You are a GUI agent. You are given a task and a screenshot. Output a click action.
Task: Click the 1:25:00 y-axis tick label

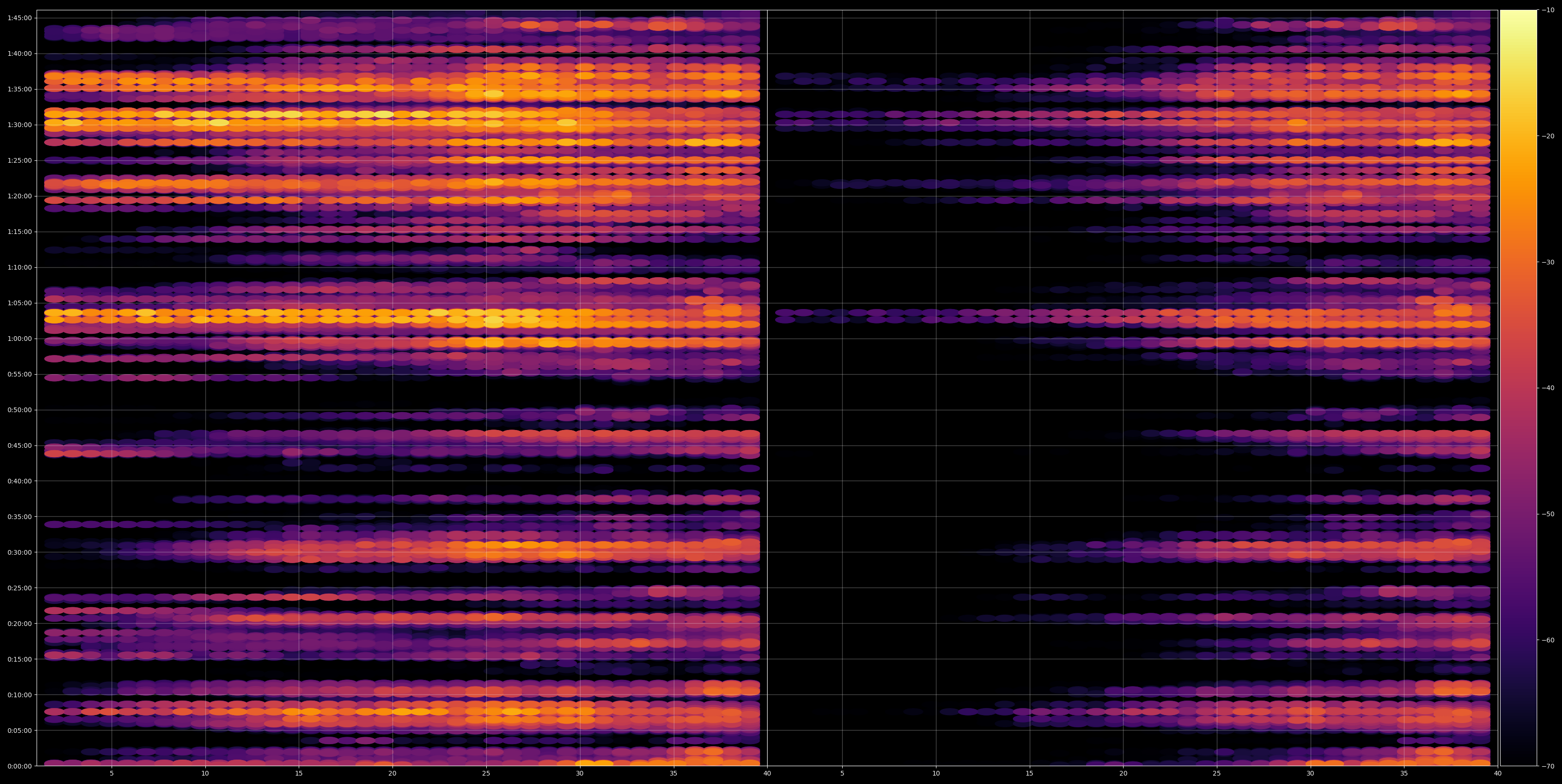pos(19,161)
